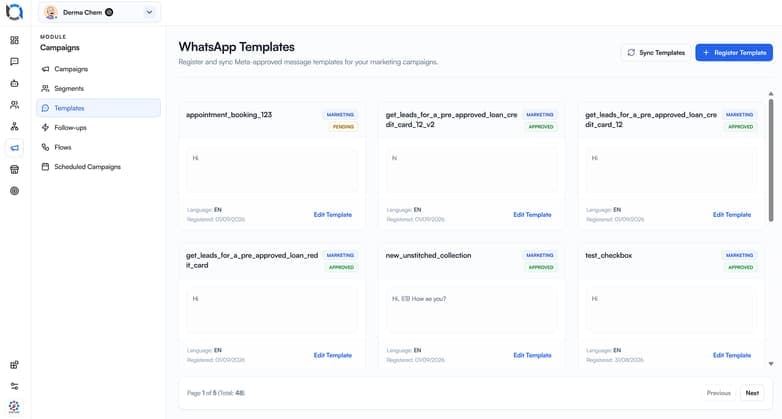This screenshot has width=782, height=419.
Task: Open the sliders settings icon in left rail
Action: coord(14,386)
